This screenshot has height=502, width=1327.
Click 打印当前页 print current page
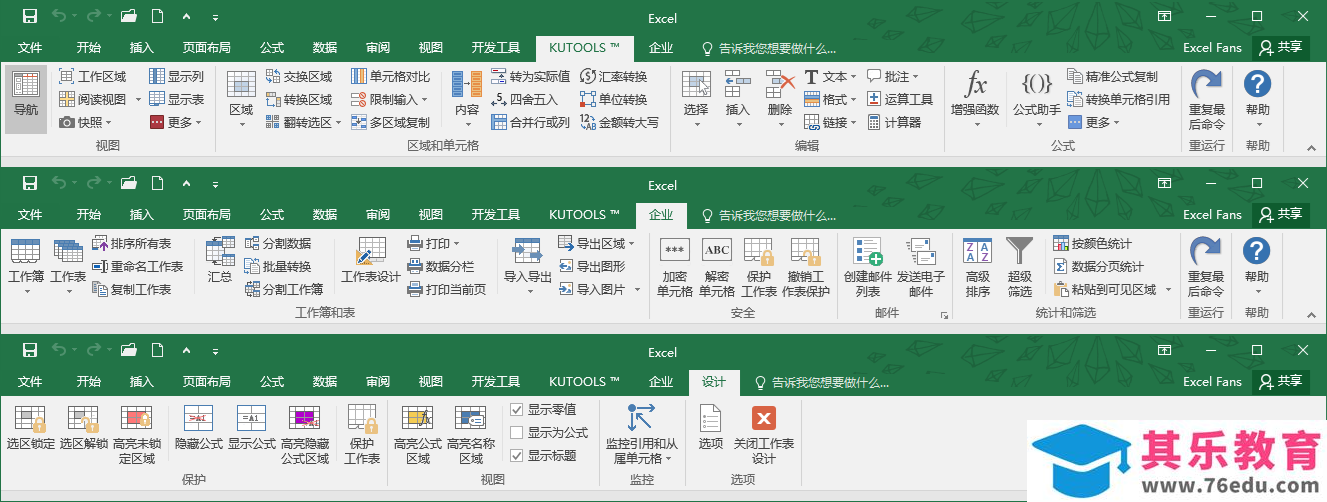pyautogui.click(x=447, y=289)
